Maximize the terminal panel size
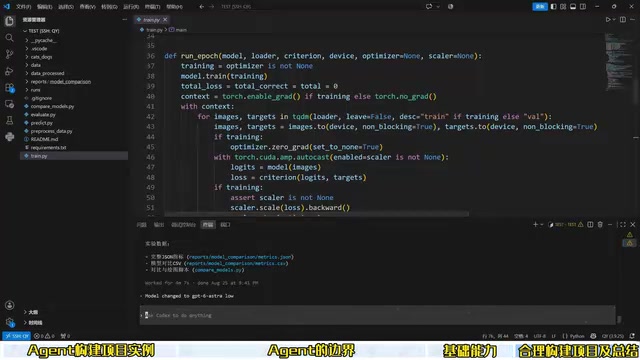The image size is (640, 360). [x=622, y=224]
